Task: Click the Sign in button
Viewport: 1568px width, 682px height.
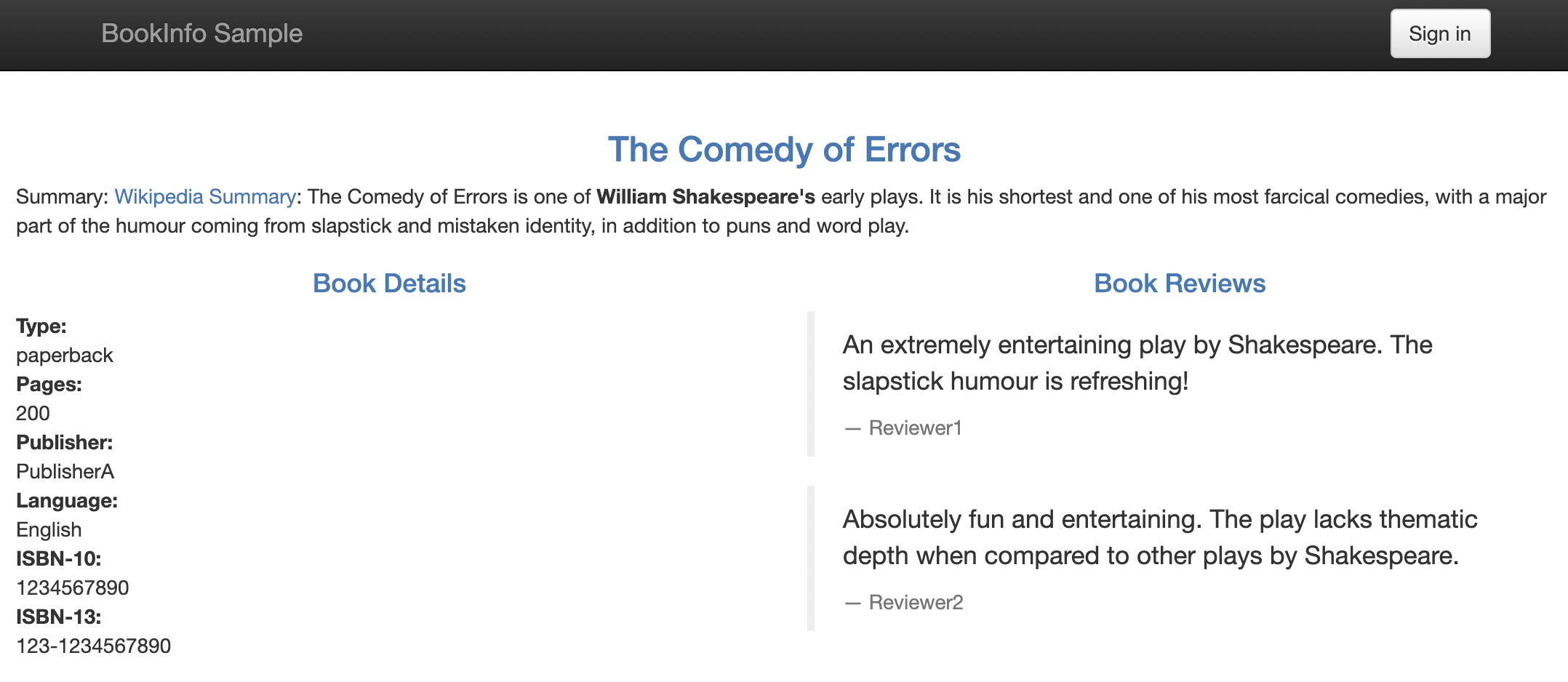Action: 1440,33
